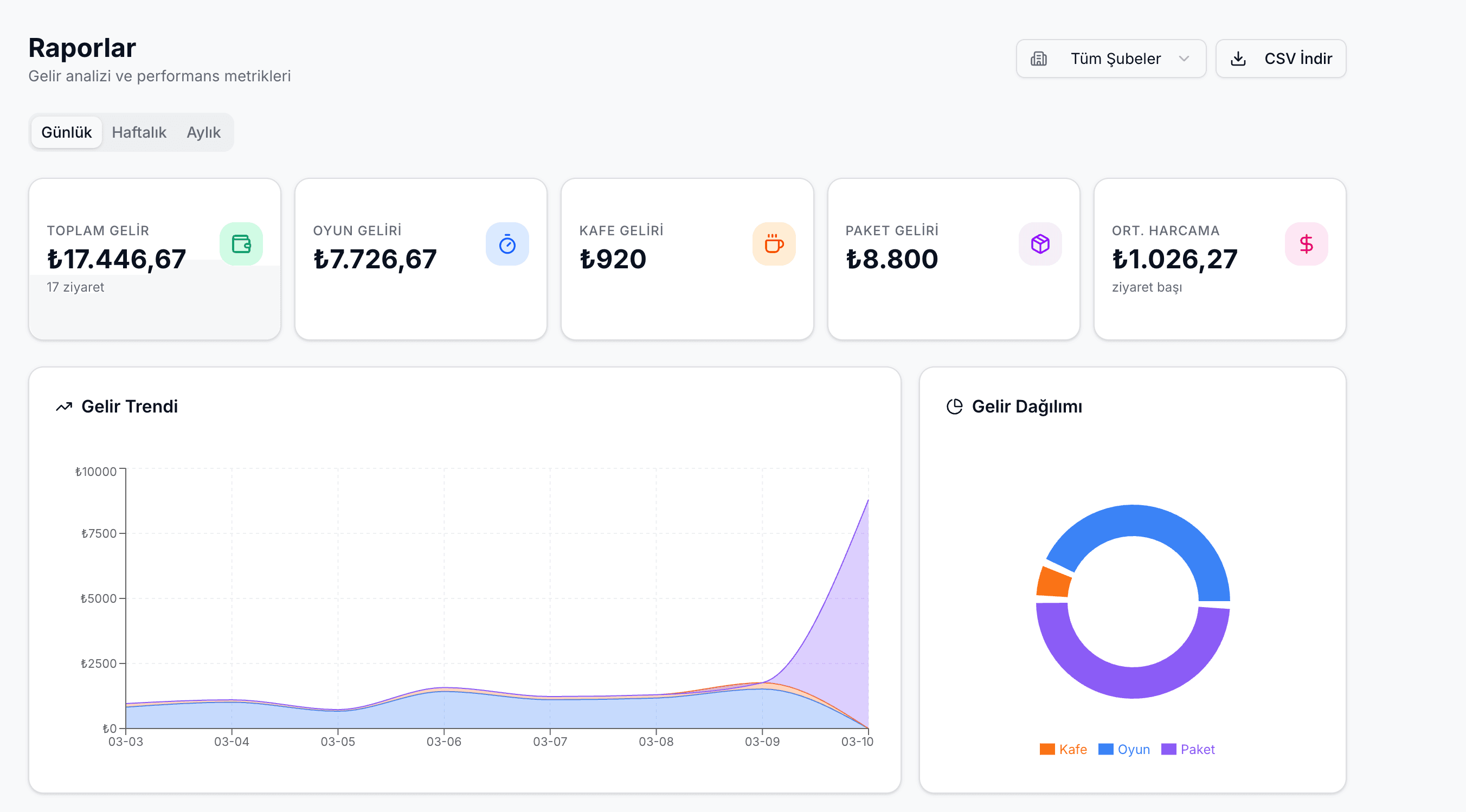Click the green wallet icon on Toplam Gelir
1466x812 pixels.
coord(241,244)
